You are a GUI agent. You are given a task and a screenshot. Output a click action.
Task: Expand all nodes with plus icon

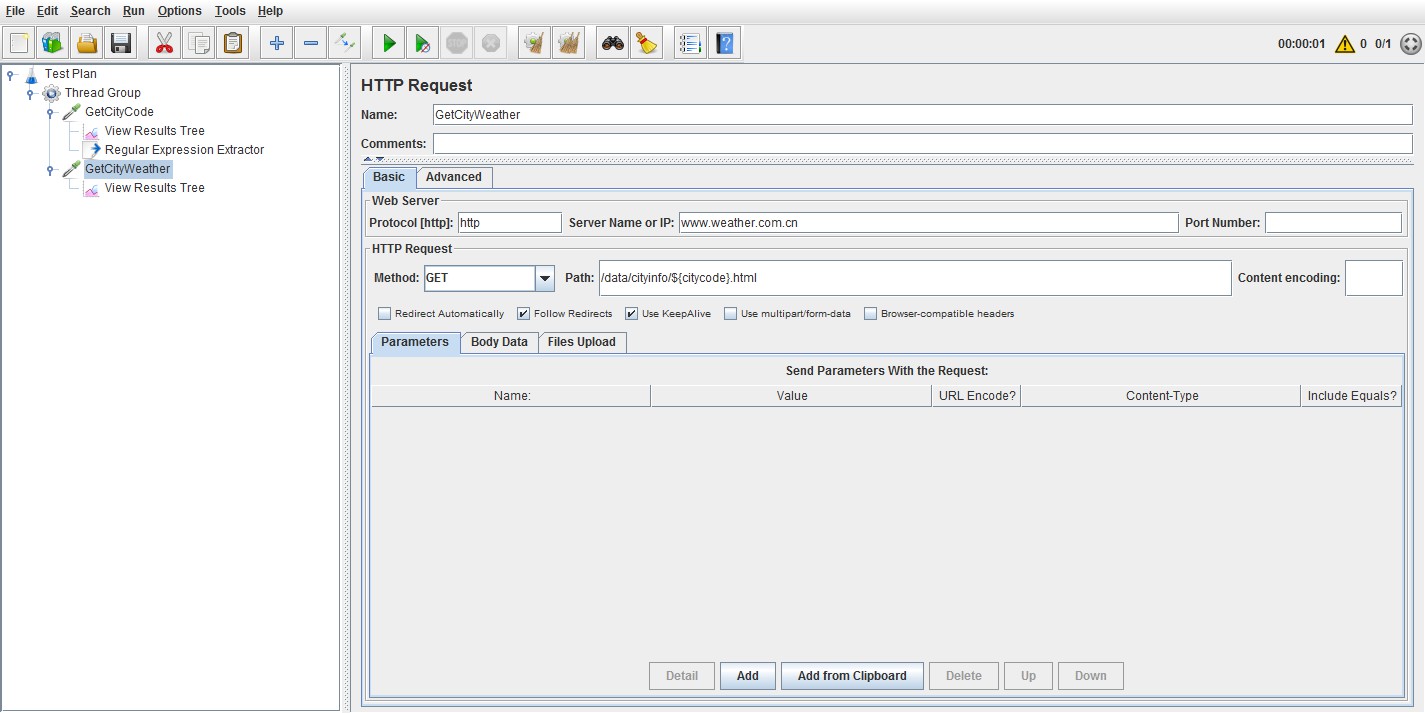[x=277, y=43]
